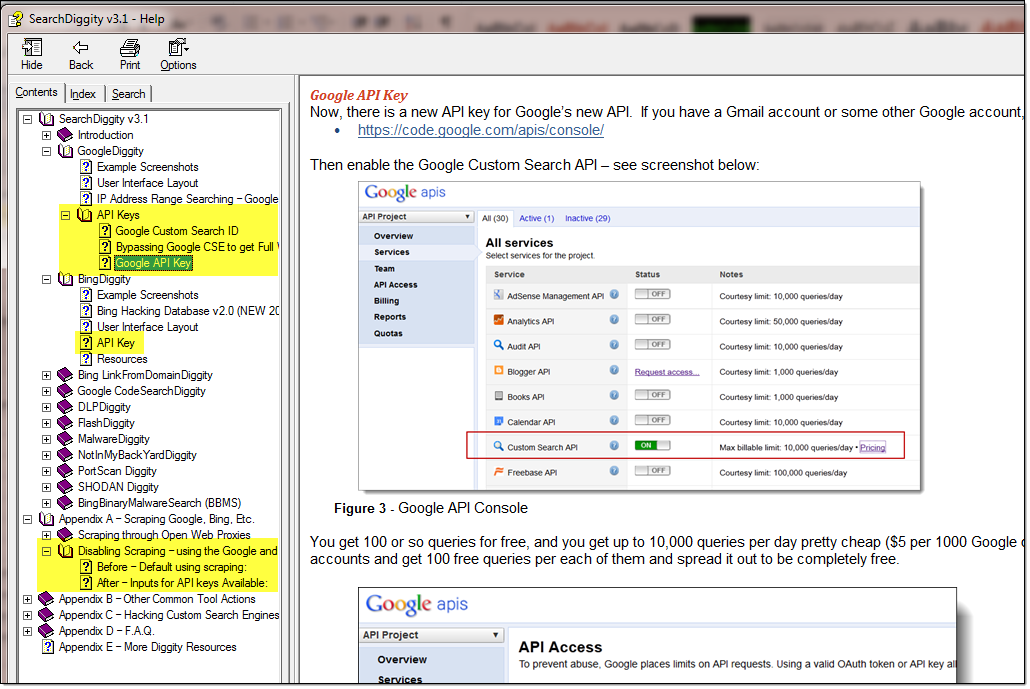
Task: Click Billing in the Google apis sidebar
Action: tap(386, 301)
